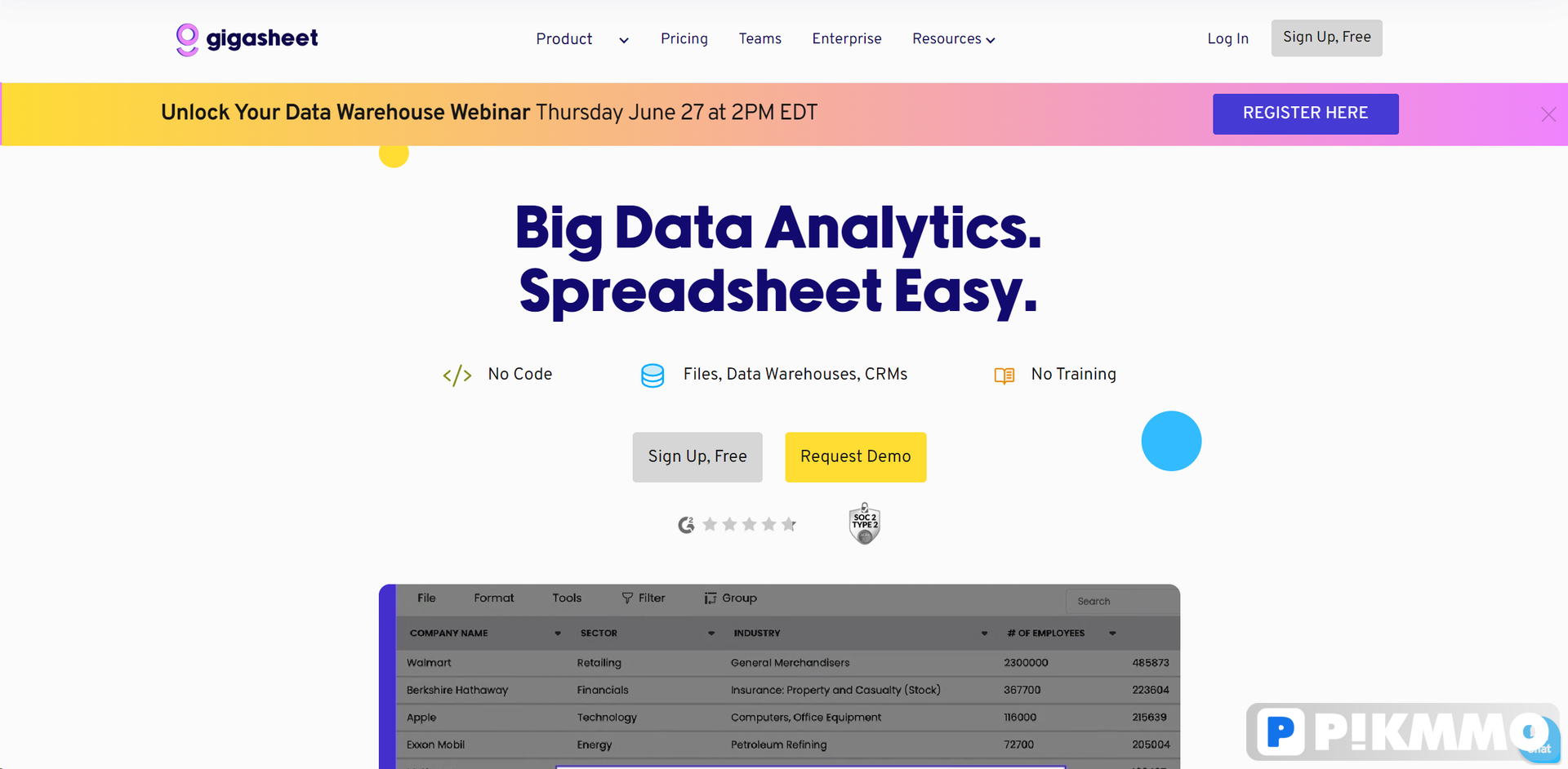Click the Insurance: Property and Casualty cell
Image resolution: width=1568 pixels, height=769 pixels.
pos(835,691)
